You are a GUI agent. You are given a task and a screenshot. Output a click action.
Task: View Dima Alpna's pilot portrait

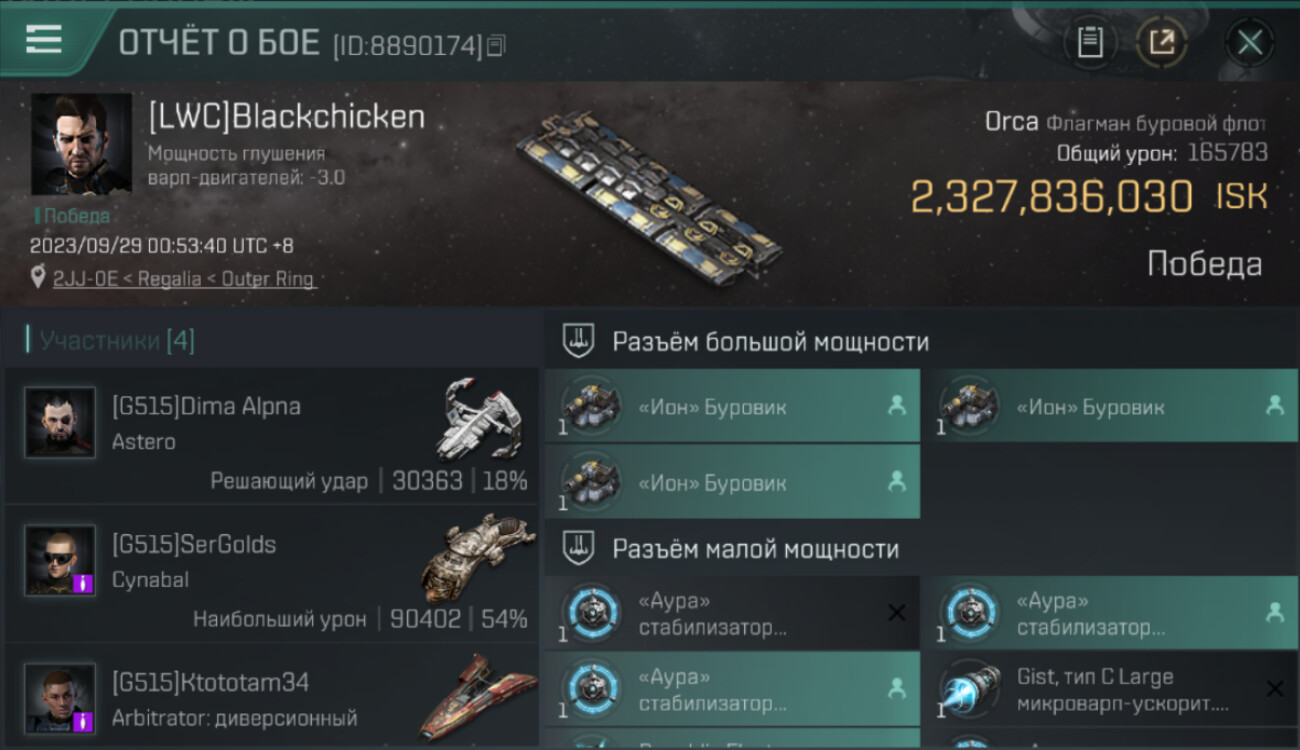(60, 422)
